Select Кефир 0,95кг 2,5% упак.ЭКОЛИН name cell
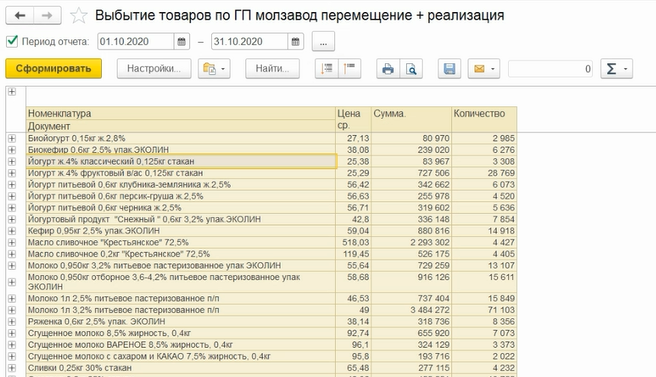 pos(181,231)
